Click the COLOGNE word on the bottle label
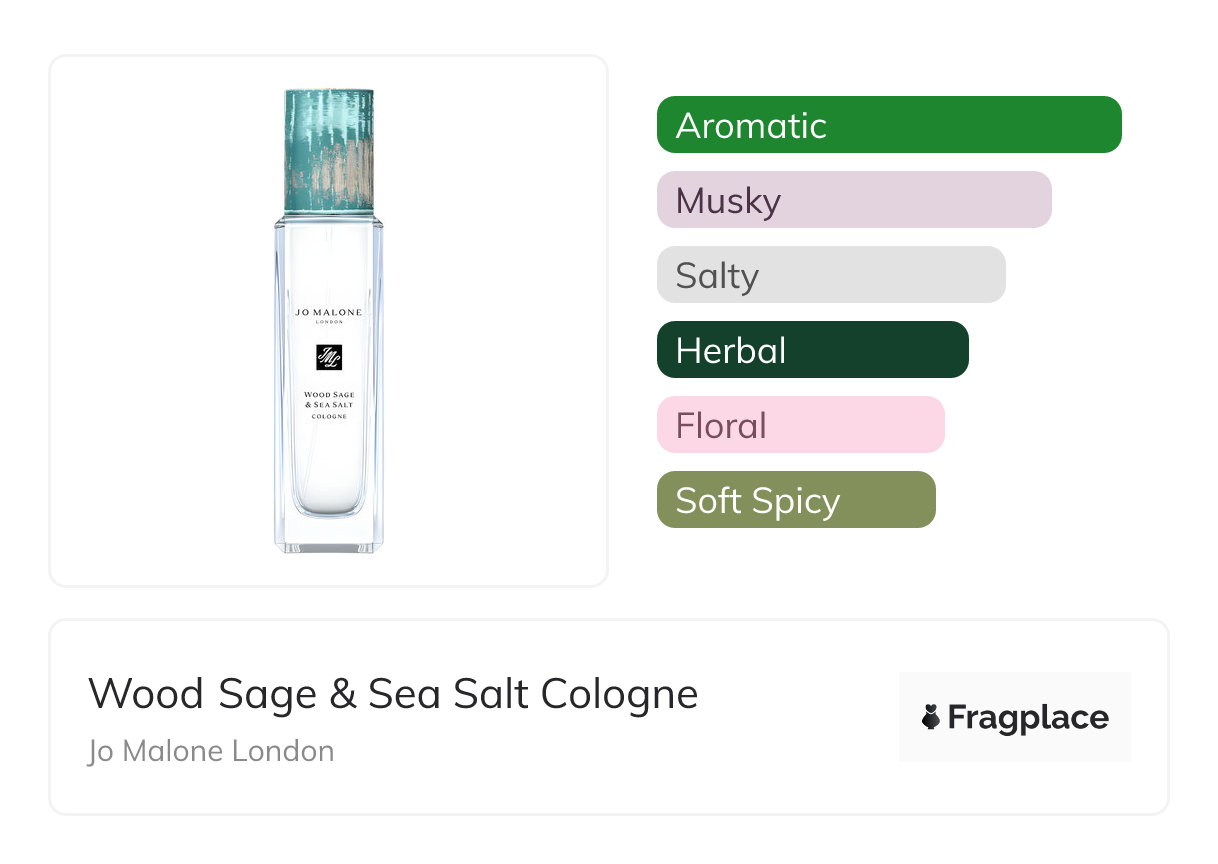 [329, 416]
